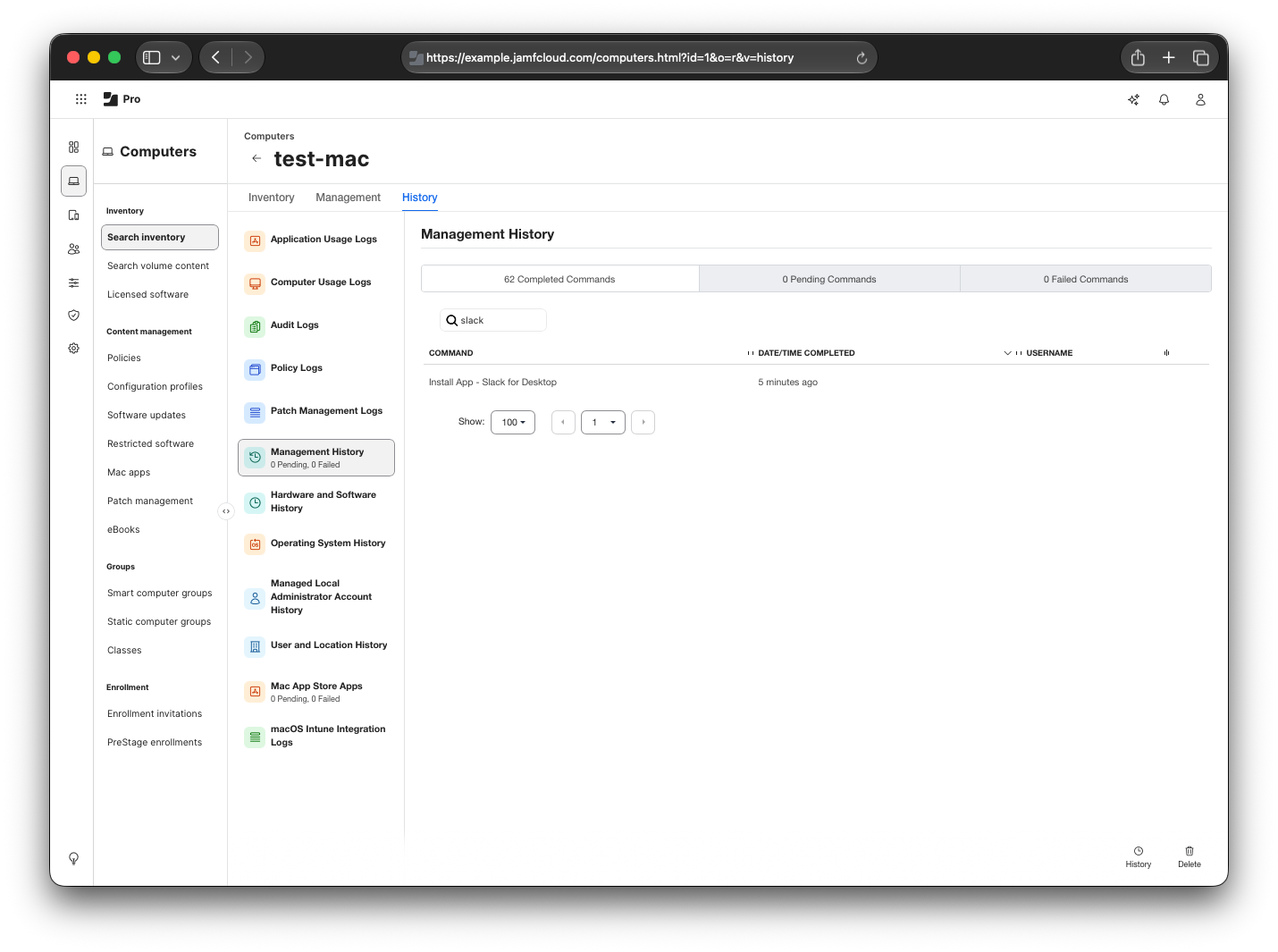
Task: Open Managed Local Administrator Account History
Action: tap(316, 596)
